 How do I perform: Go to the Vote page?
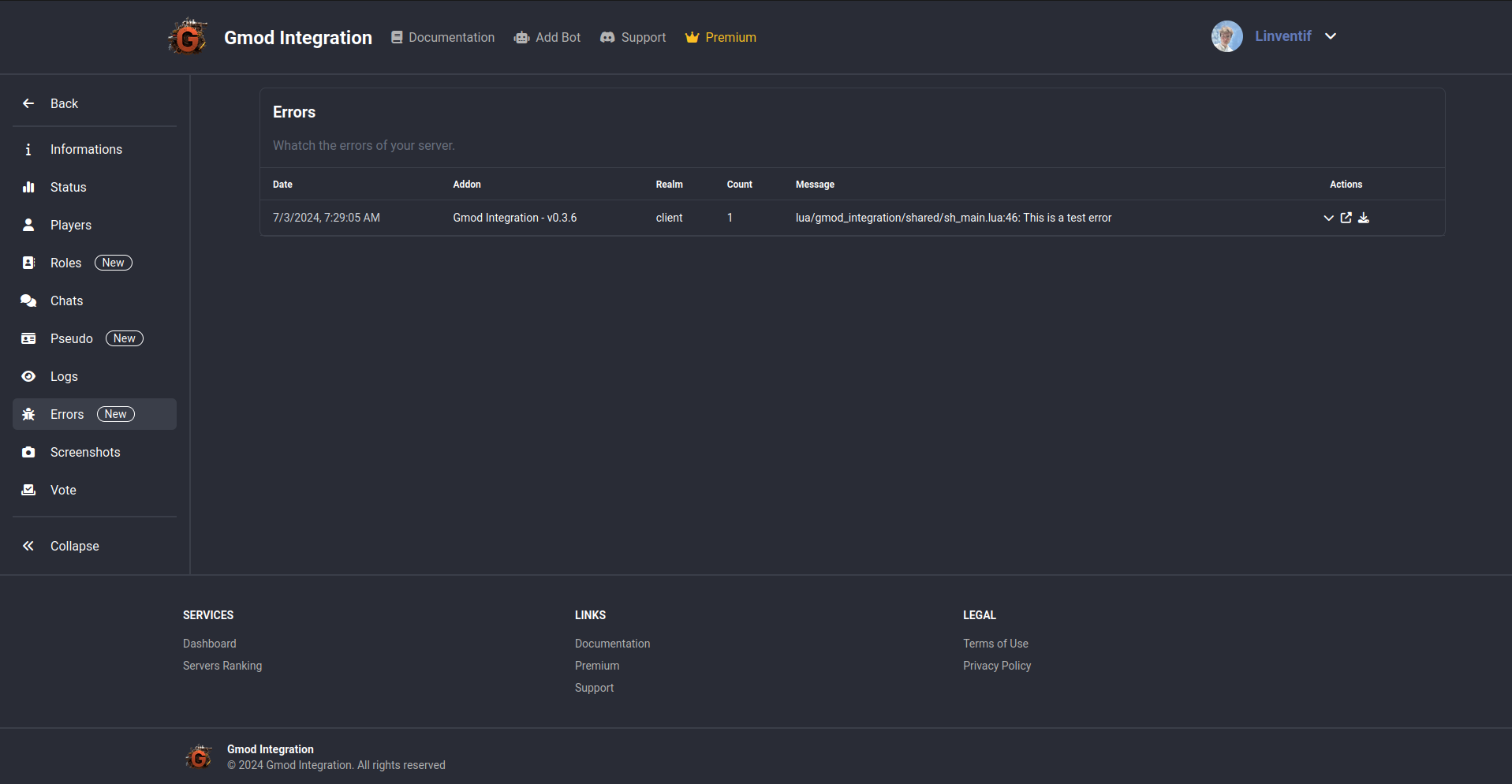63,490
